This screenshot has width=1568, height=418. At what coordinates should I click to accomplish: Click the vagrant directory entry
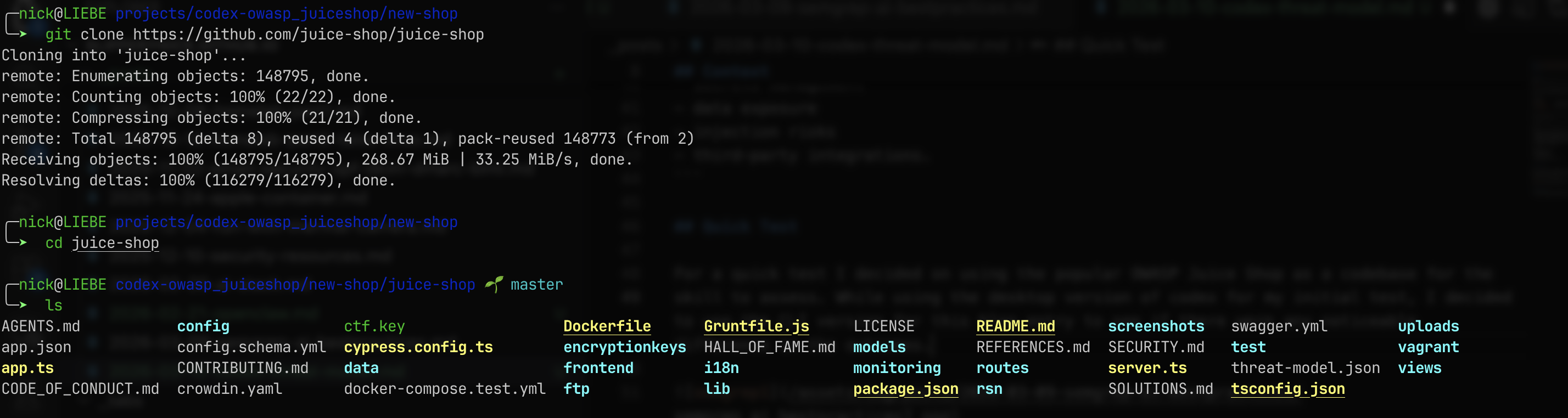pyautogui.click(x=1428, y=347)
